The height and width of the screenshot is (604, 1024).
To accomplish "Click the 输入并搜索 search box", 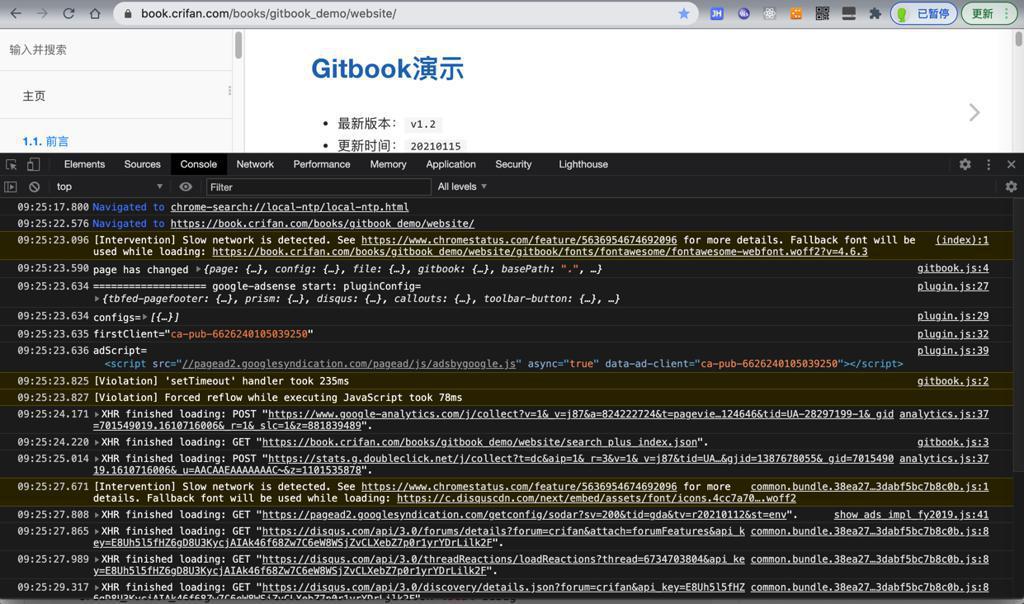I will (116, 50).
